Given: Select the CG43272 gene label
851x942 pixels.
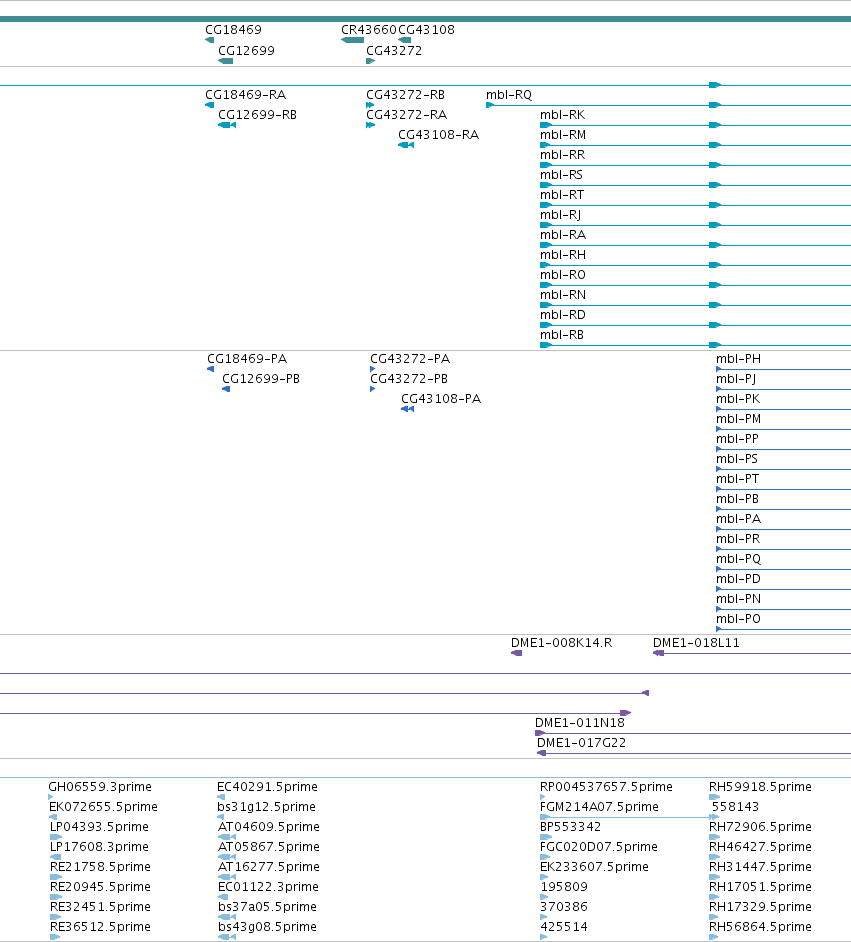Looking at the screenshot, I should pyautogui.click(x=394, y=50).
